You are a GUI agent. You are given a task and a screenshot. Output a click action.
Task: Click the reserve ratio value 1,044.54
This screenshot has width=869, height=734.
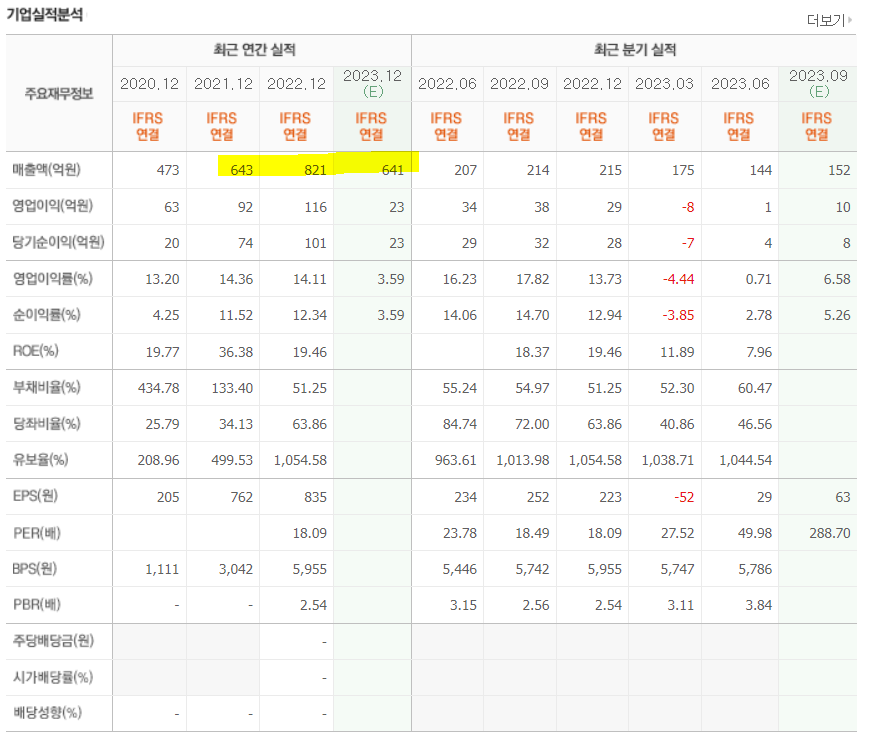coord(745,460)
